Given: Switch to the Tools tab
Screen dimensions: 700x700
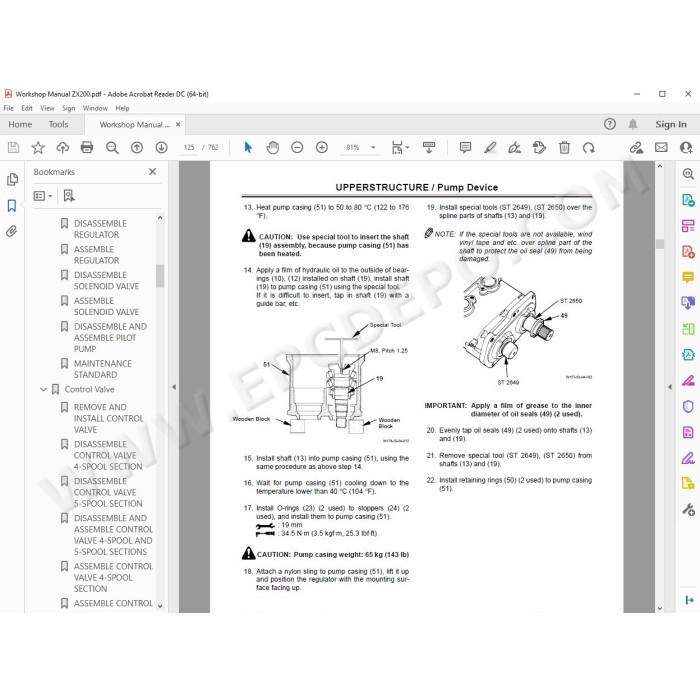Looking at the screenshot, I should click(58, 125).
